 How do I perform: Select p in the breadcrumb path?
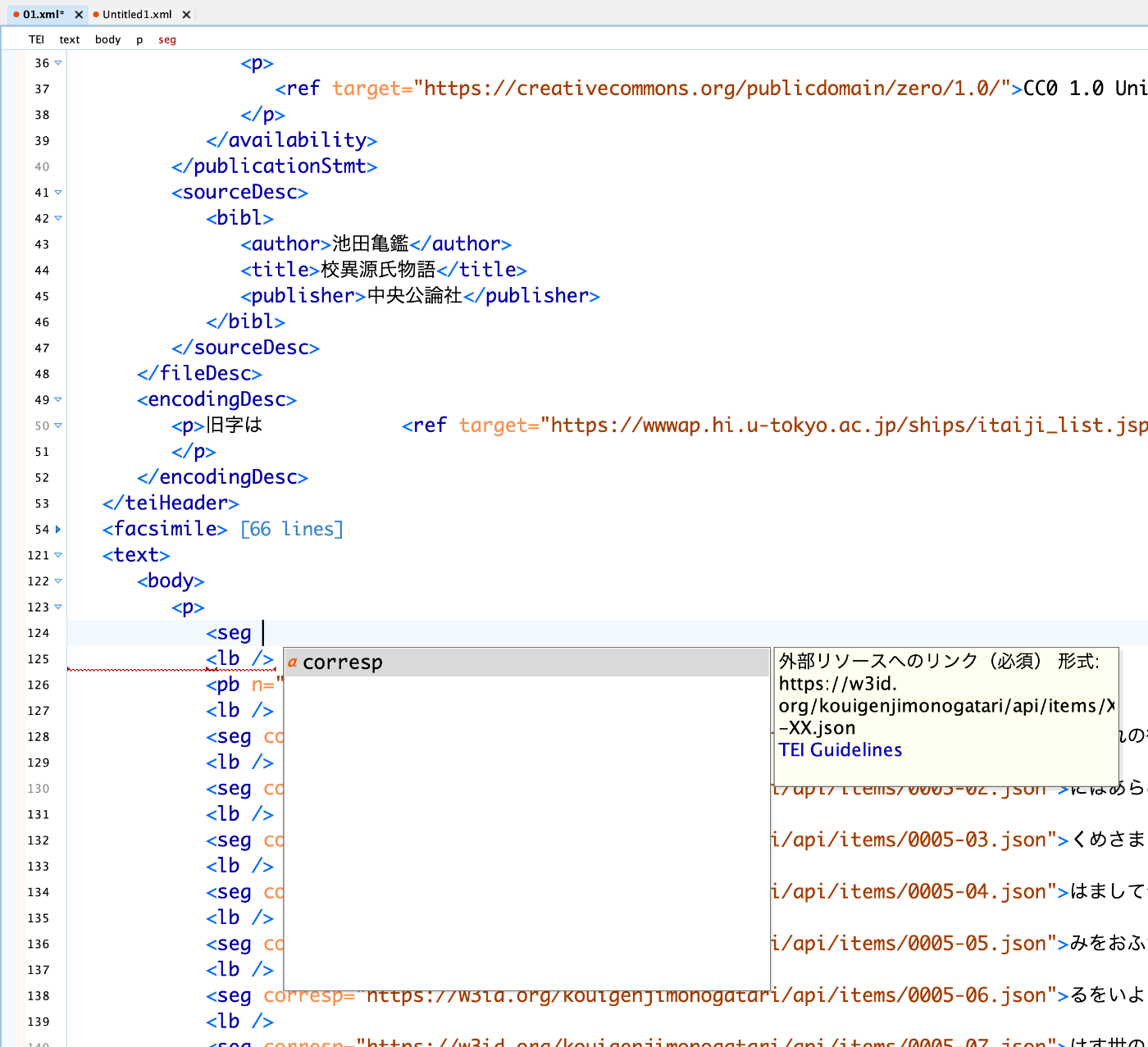tap(139, 39)
